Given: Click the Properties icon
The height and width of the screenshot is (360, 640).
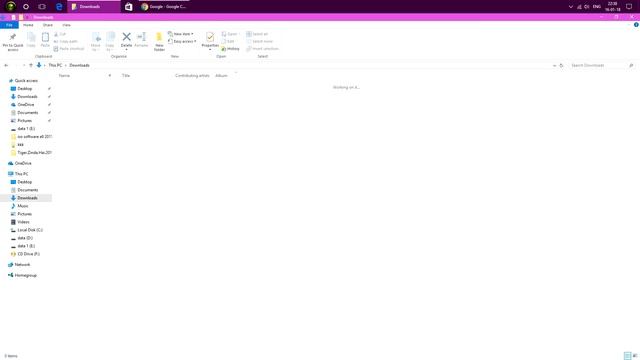Looking at the screenshot, I should pyautogui.click(x=210, y=37).
